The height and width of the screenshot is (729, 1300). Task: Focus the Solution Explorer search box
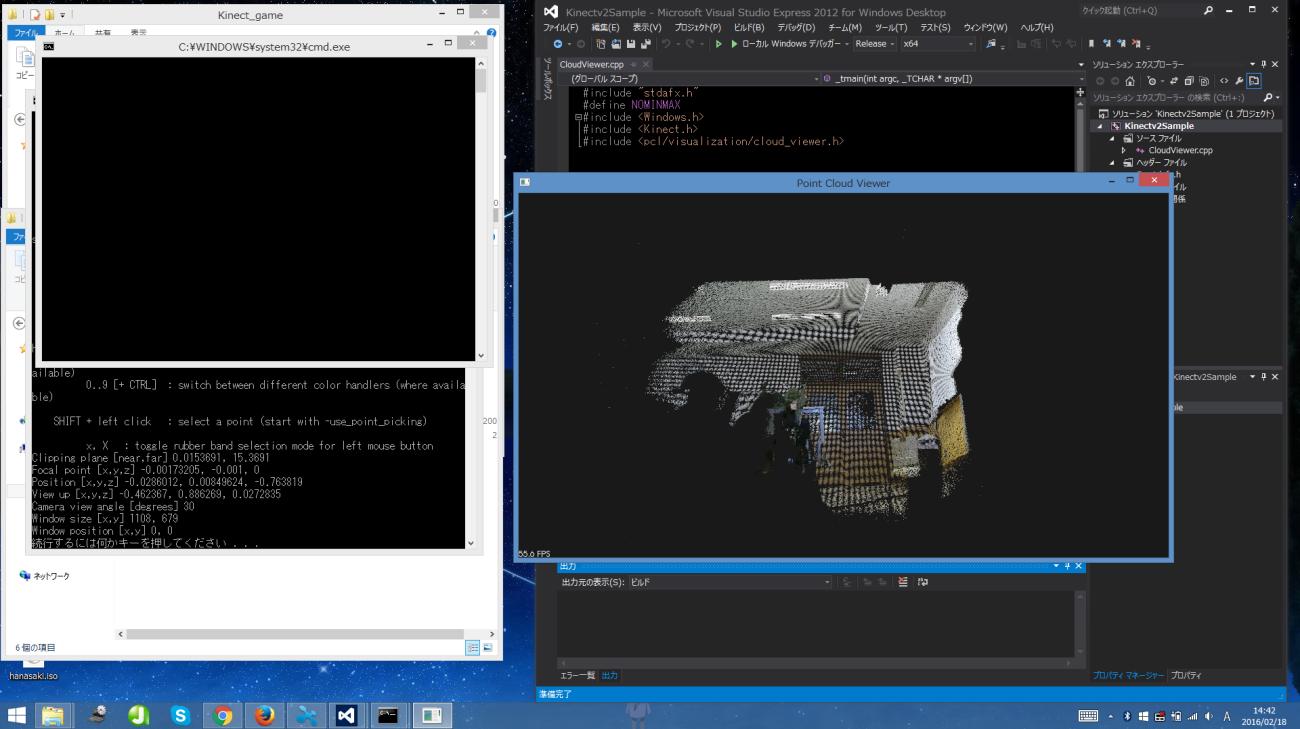1178,97
